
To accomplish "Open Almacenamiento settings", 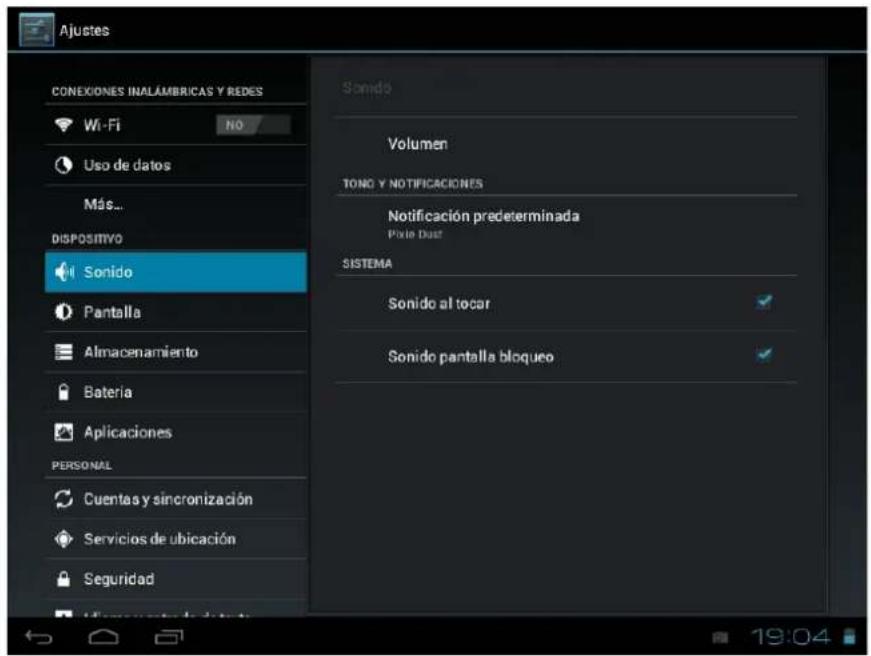I will click(176, 352).
